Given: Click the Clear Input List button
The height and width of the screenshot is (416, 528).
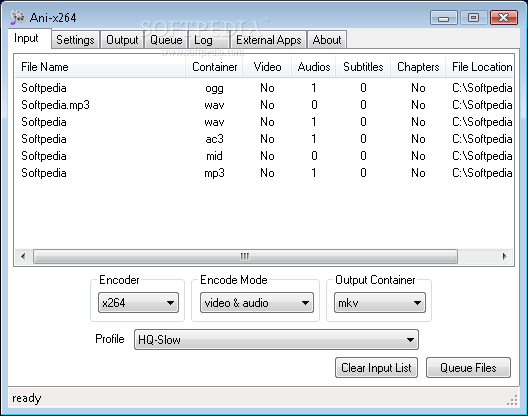Looking at the screenshot, I should [376, 367].
